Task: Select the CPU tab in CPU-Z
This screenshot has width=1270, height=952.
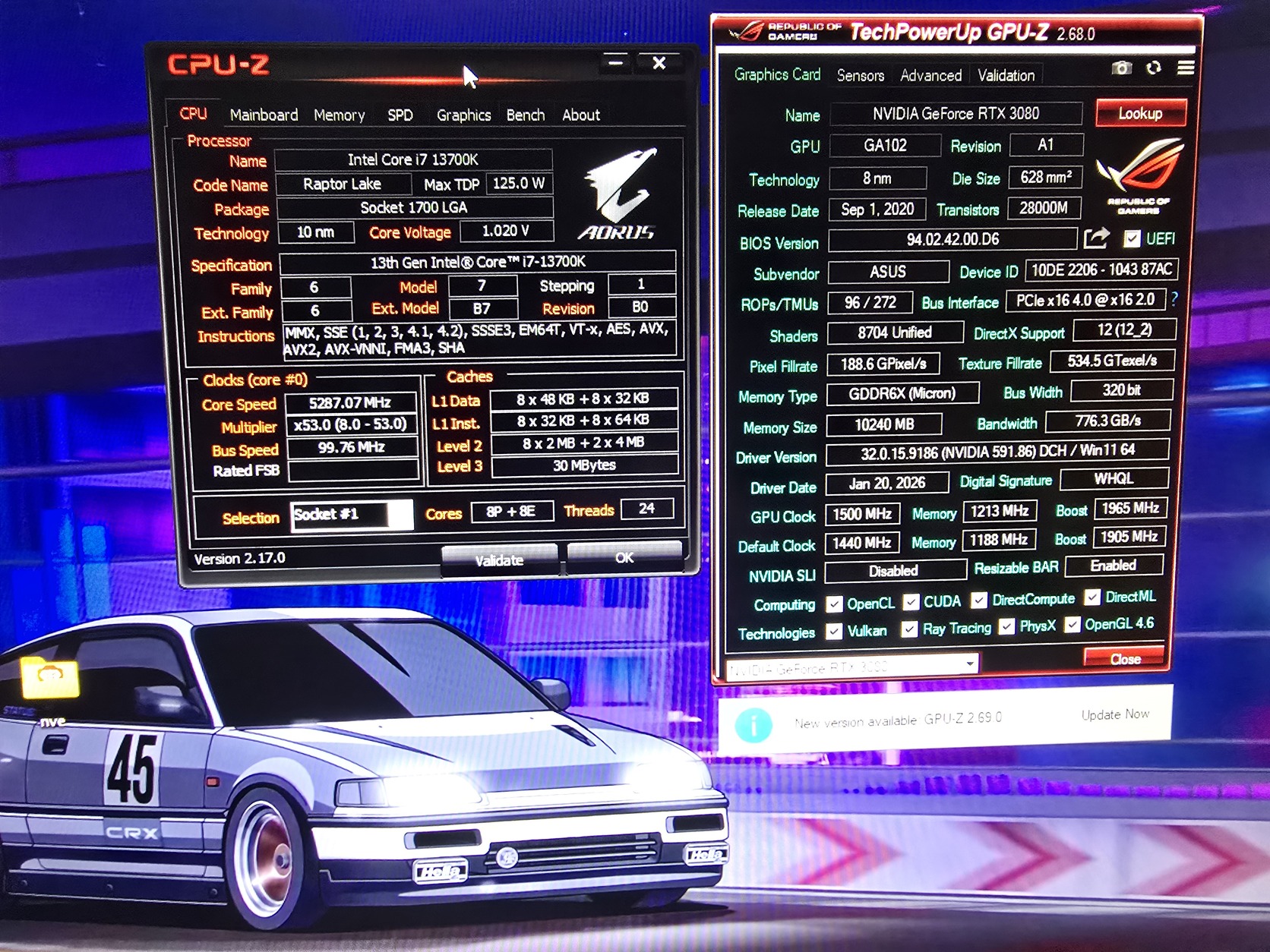Action: click(193, 114)
